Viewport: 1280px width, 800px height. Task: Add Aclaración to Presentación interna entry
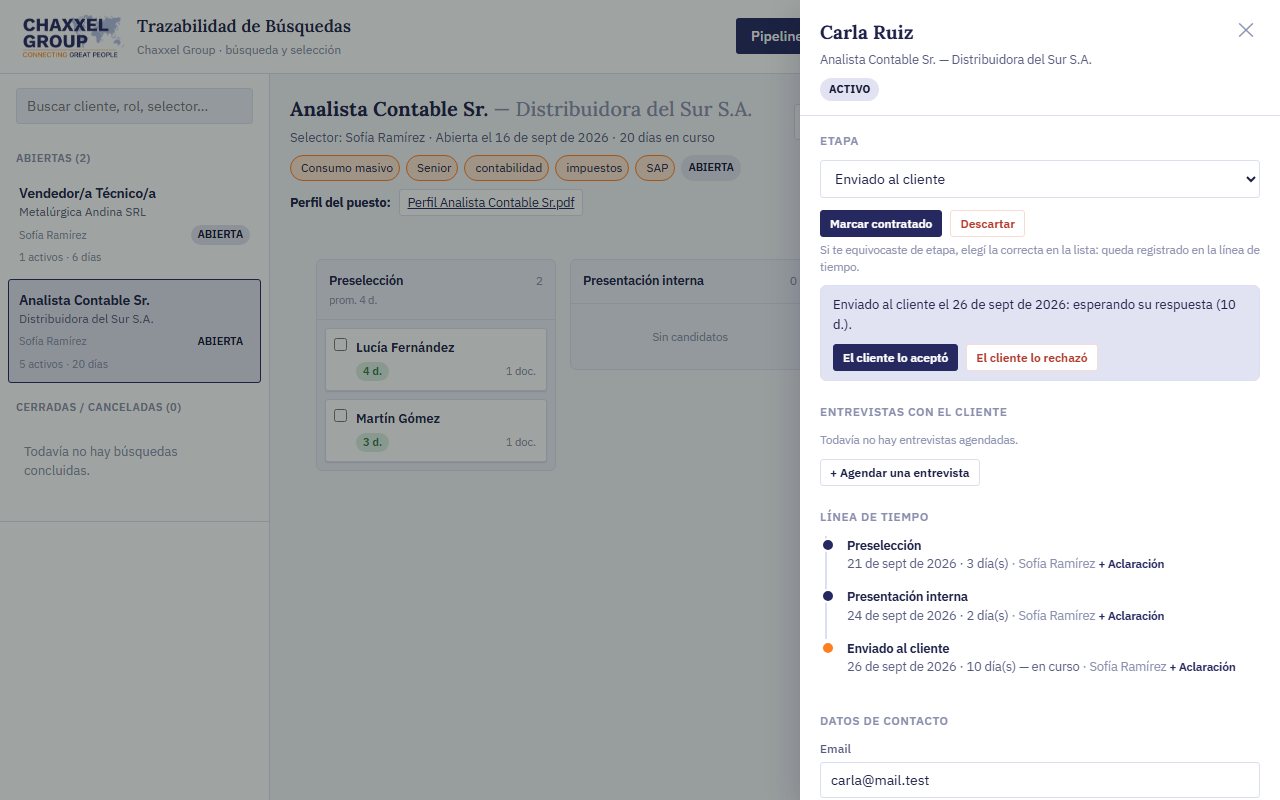[x=1131, y=616]
